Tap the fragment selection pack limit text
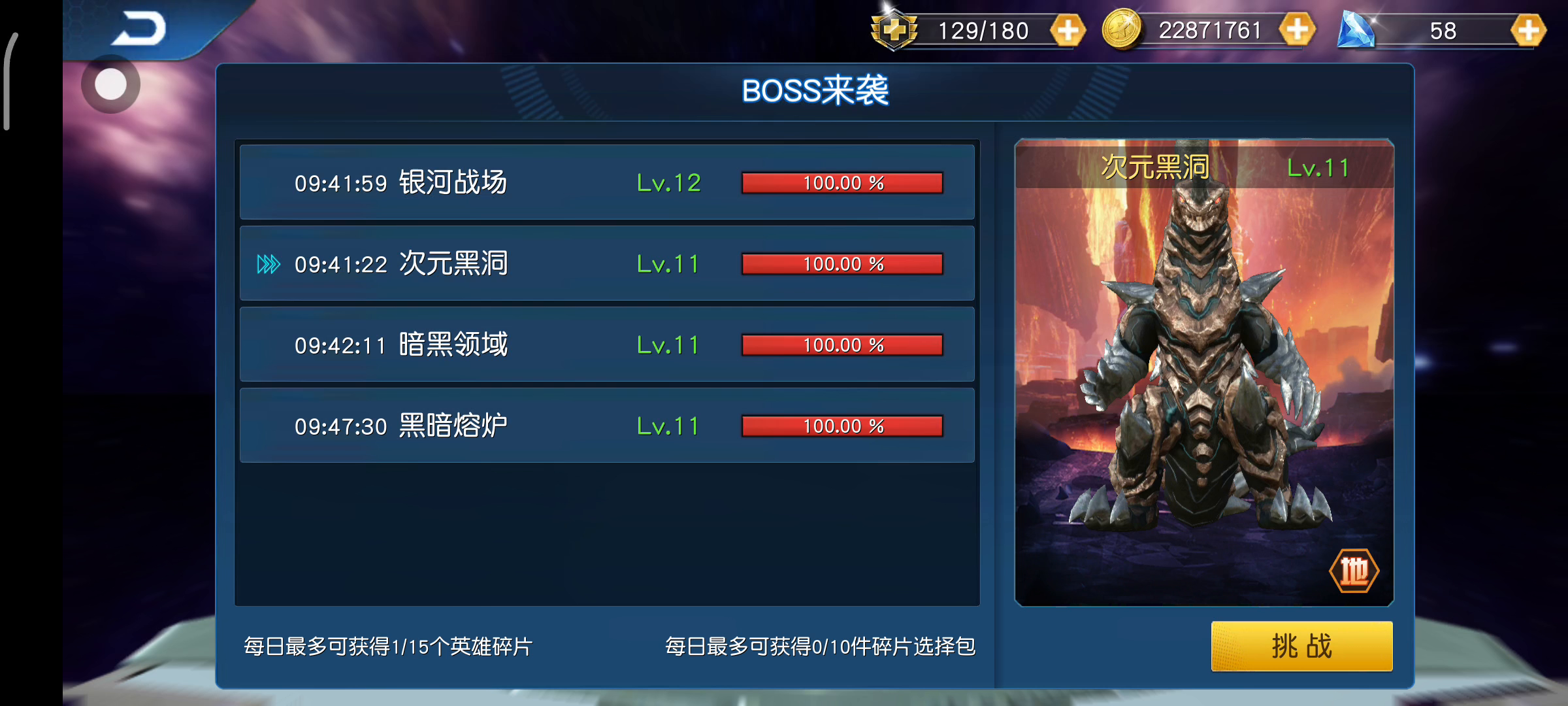 click(820, 647)
